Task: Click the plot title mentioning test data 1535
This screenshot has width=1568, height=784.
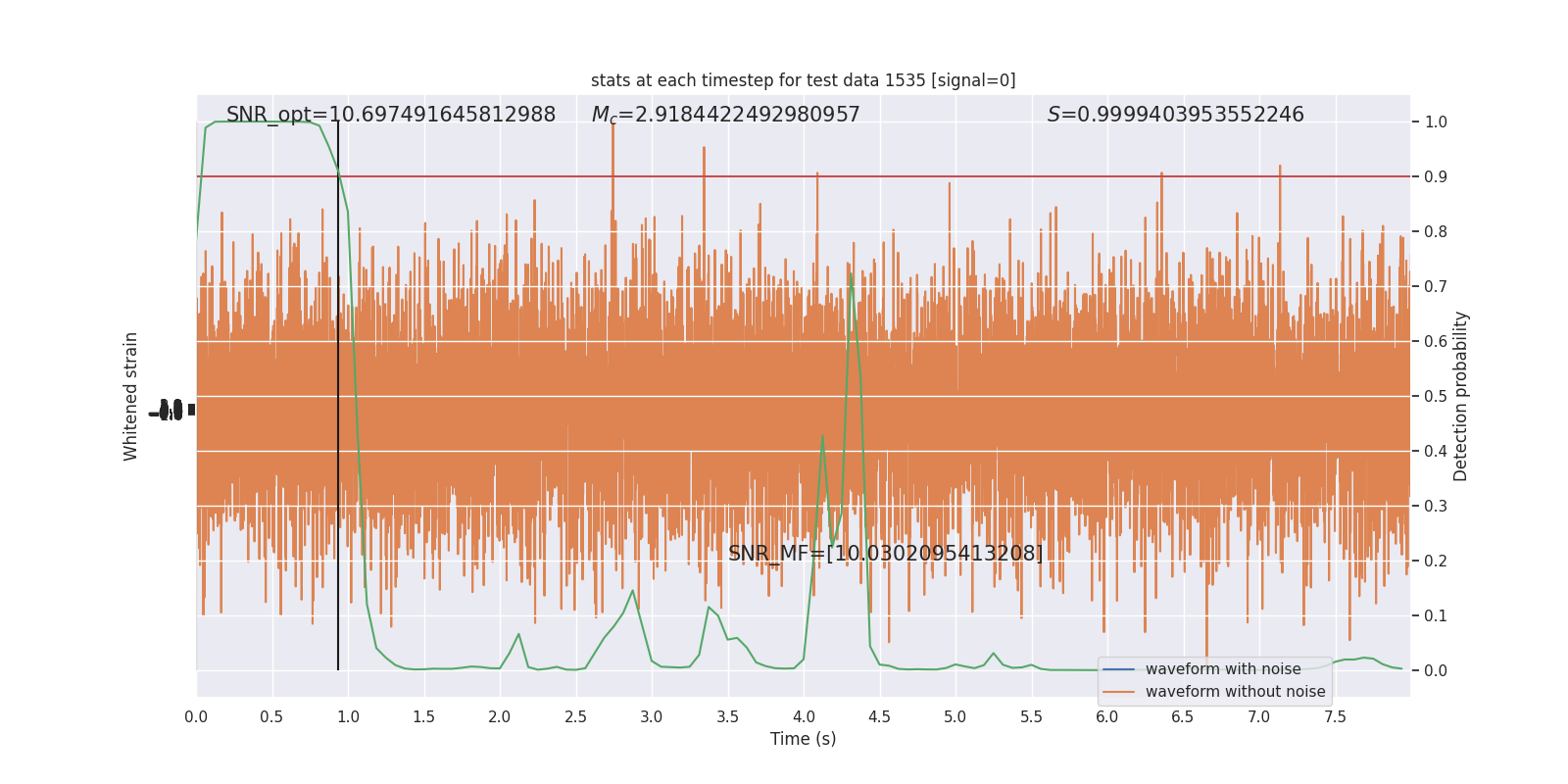Action: [x=803, y=80]
